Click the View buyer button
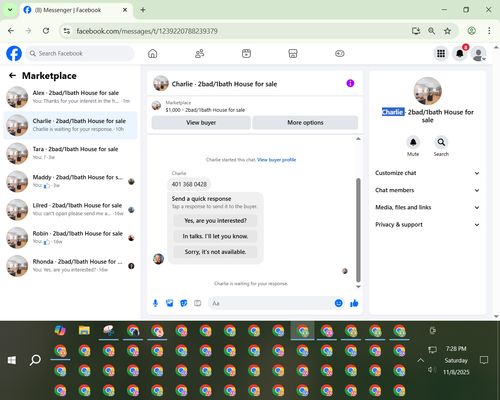The image size is (500, 400). pos(201,123)
